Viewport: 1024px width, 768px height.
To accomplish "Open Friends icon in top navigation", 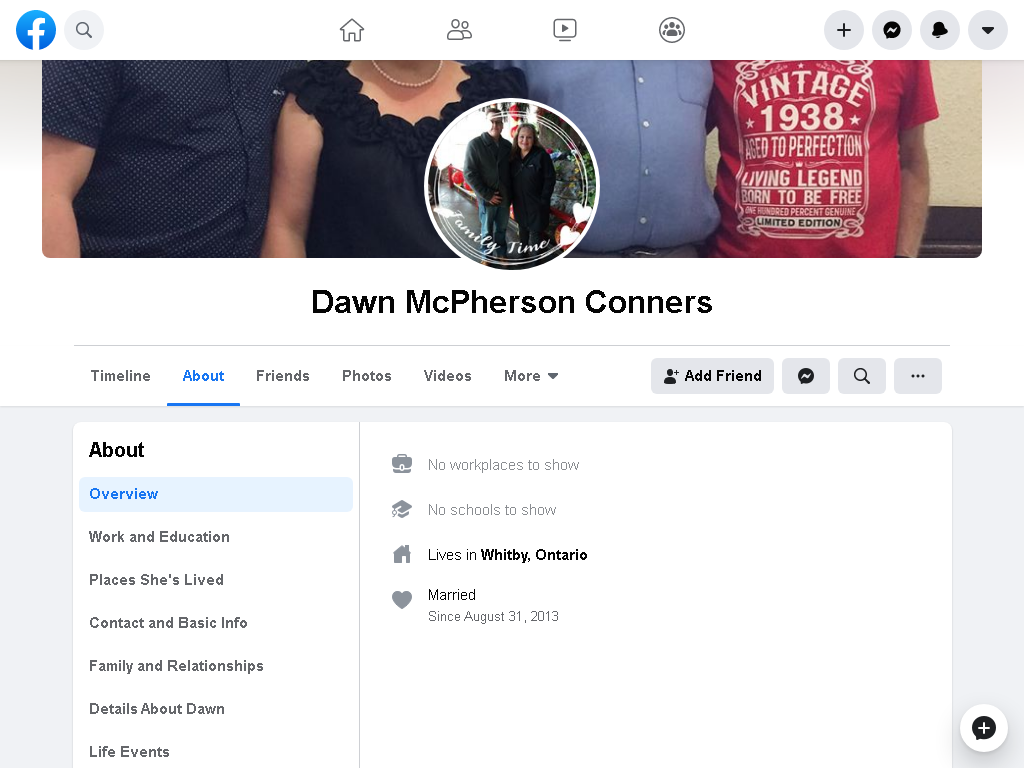I will tap(459, 30).
